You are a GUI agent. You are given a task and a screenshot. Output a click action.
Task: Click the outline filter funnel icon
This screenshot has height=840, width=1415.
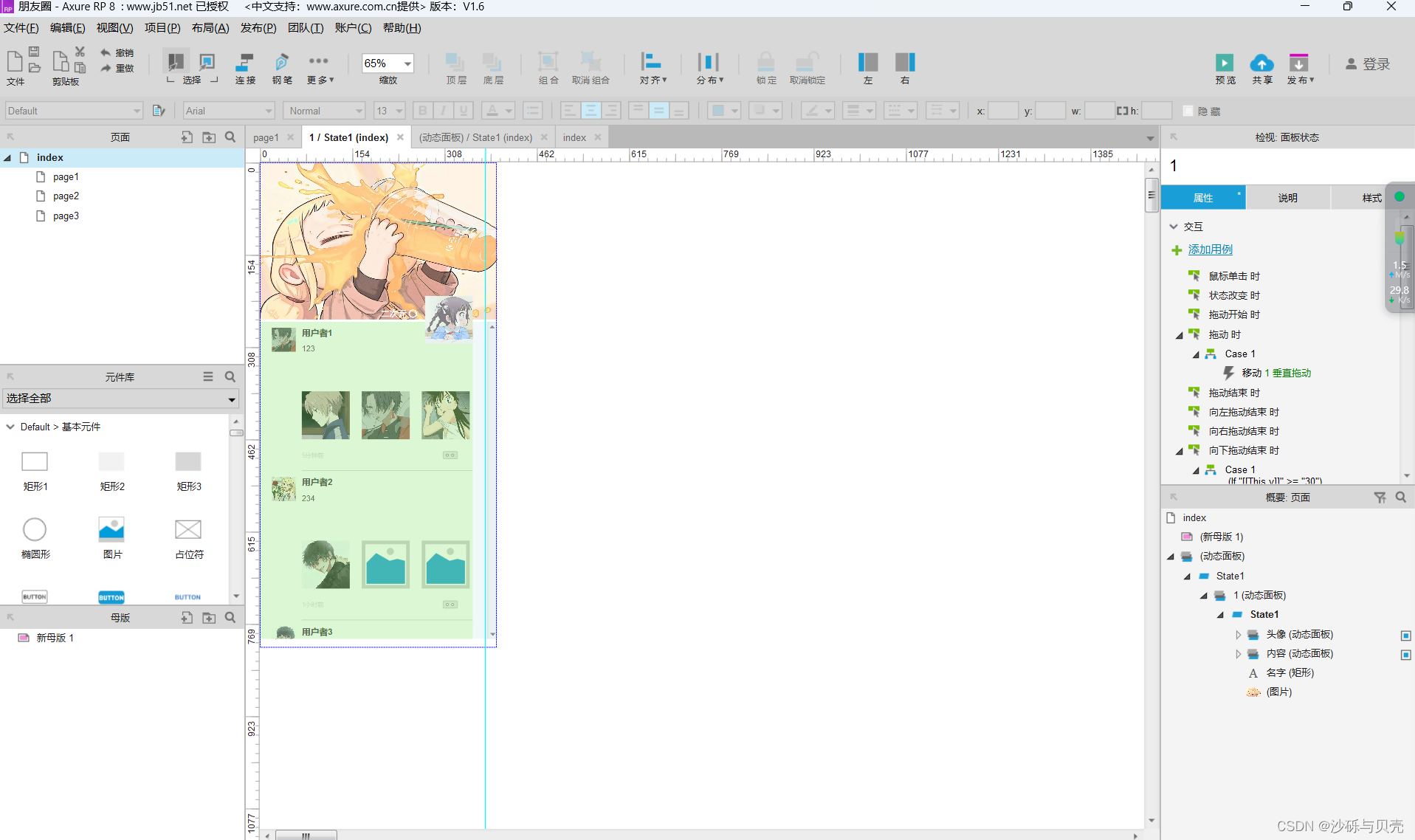click(1380, 498)
